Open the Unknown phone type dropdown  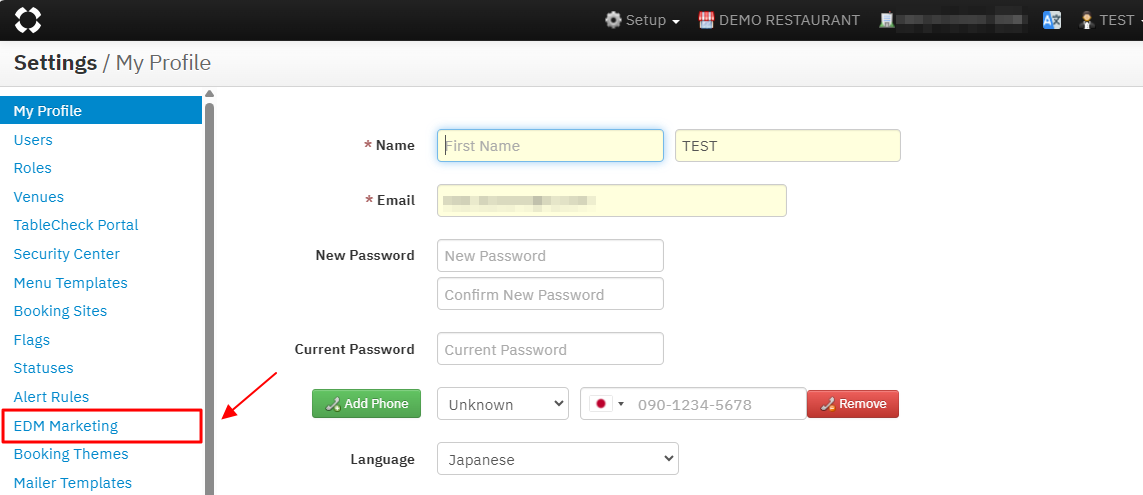pyautogui.click(x=503, y=404)
